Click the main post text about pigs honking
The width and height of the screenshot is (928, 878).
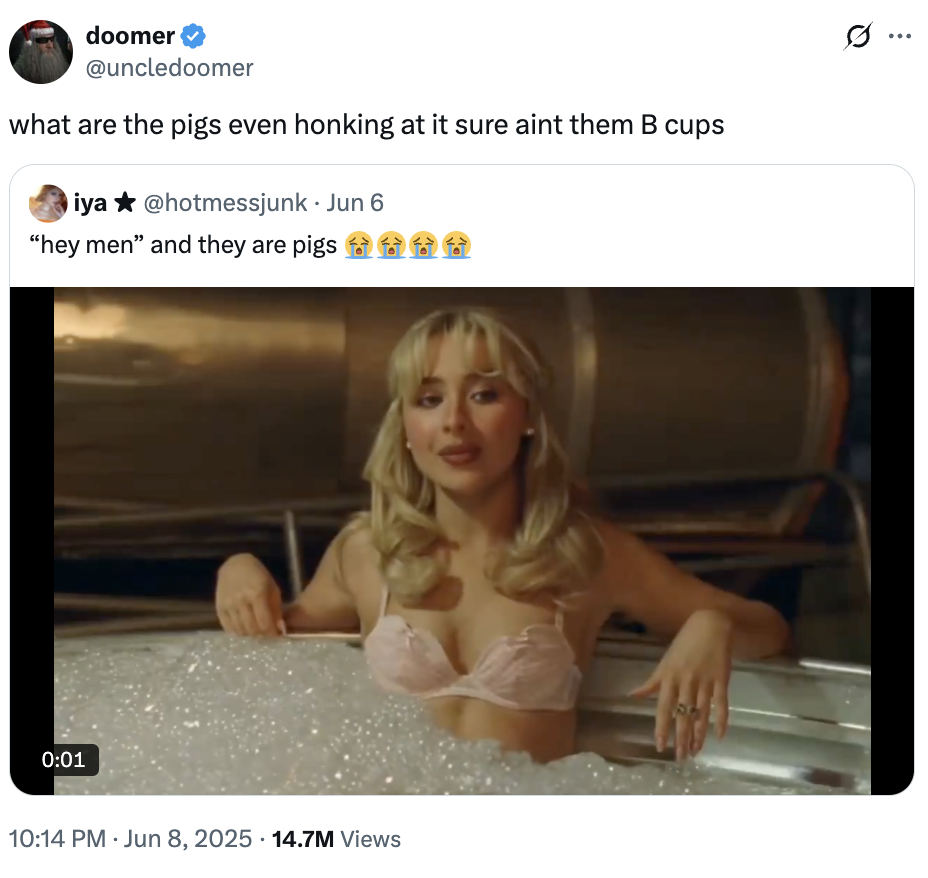tap(366, 126)
